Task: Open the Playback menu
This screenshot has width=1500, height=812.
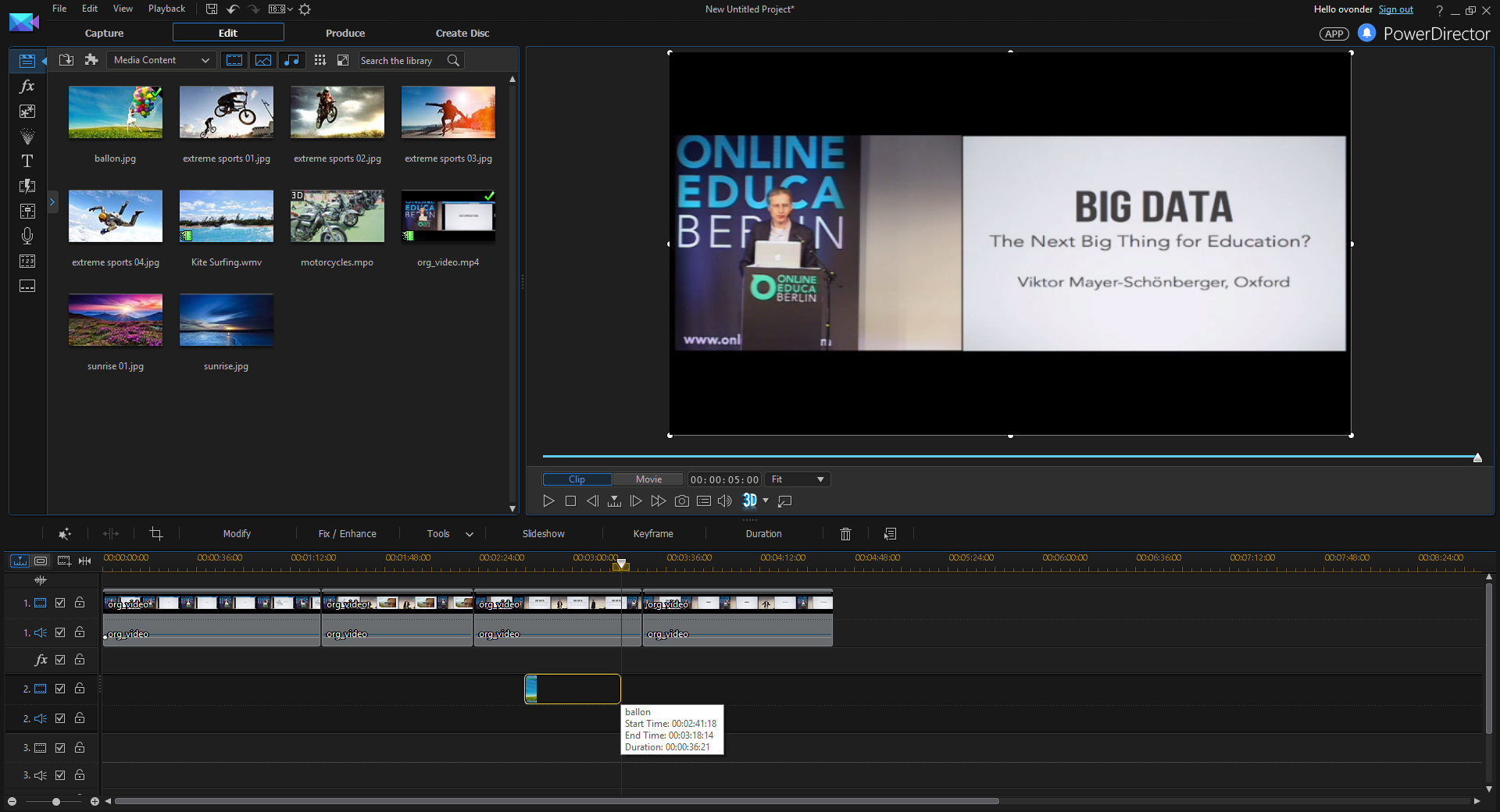Action: pyautogui.click(x=166, y=9)
